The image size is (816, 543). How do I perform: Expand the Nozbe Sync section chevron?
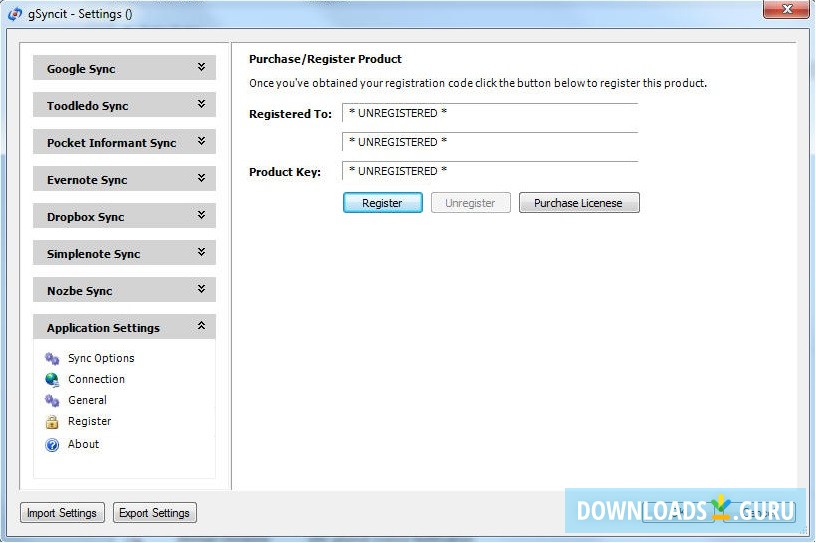tap(201, 289)
